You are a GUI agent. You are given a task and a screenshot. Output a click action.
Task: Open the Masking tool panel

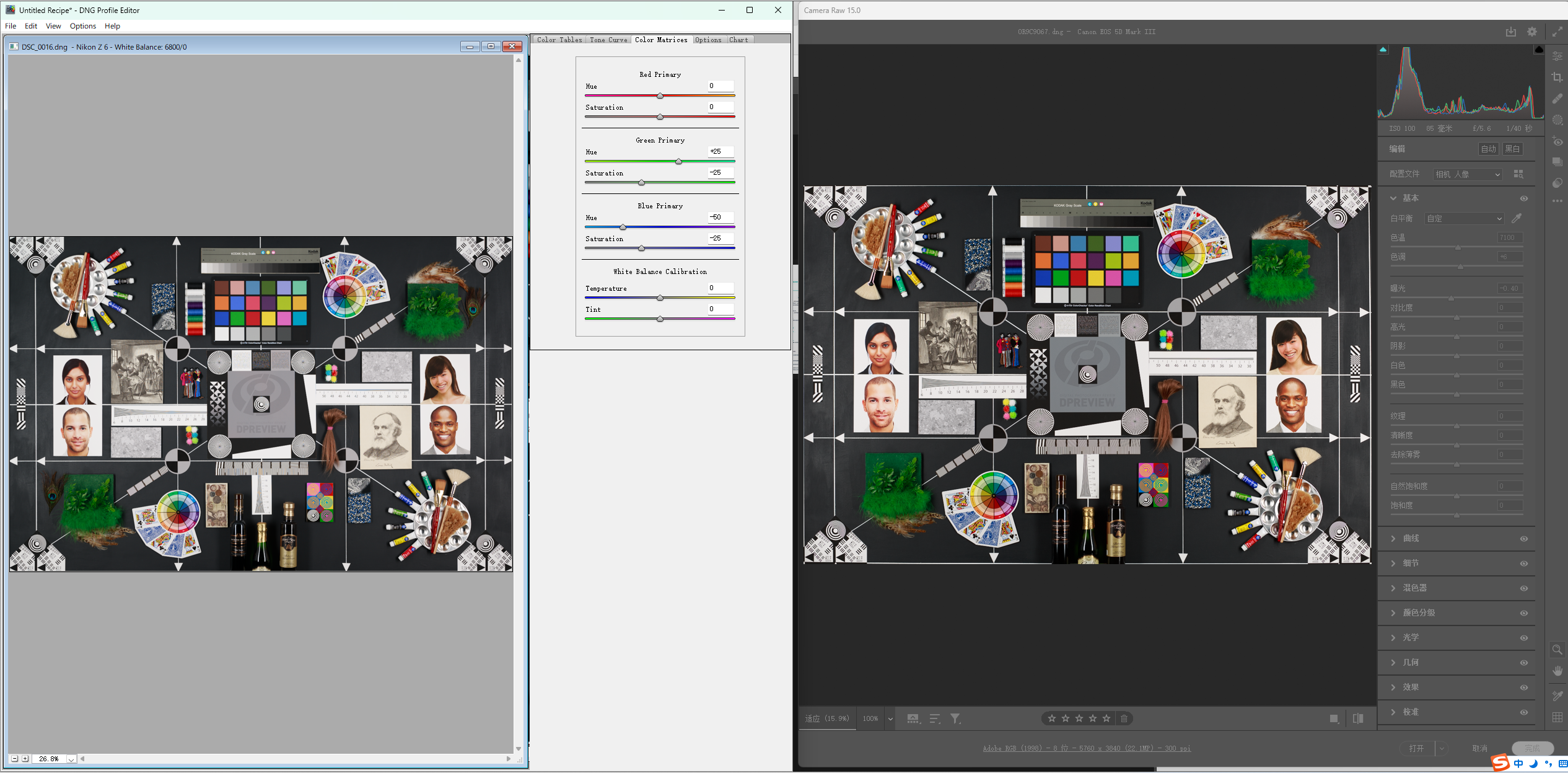[1557, 120]
